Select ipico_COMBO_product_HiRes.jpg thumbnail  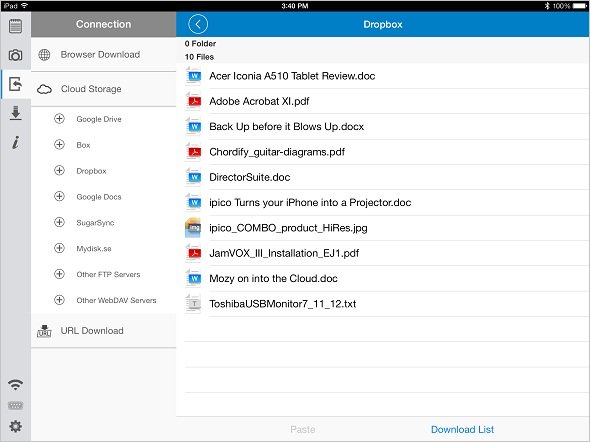(193, 228)
